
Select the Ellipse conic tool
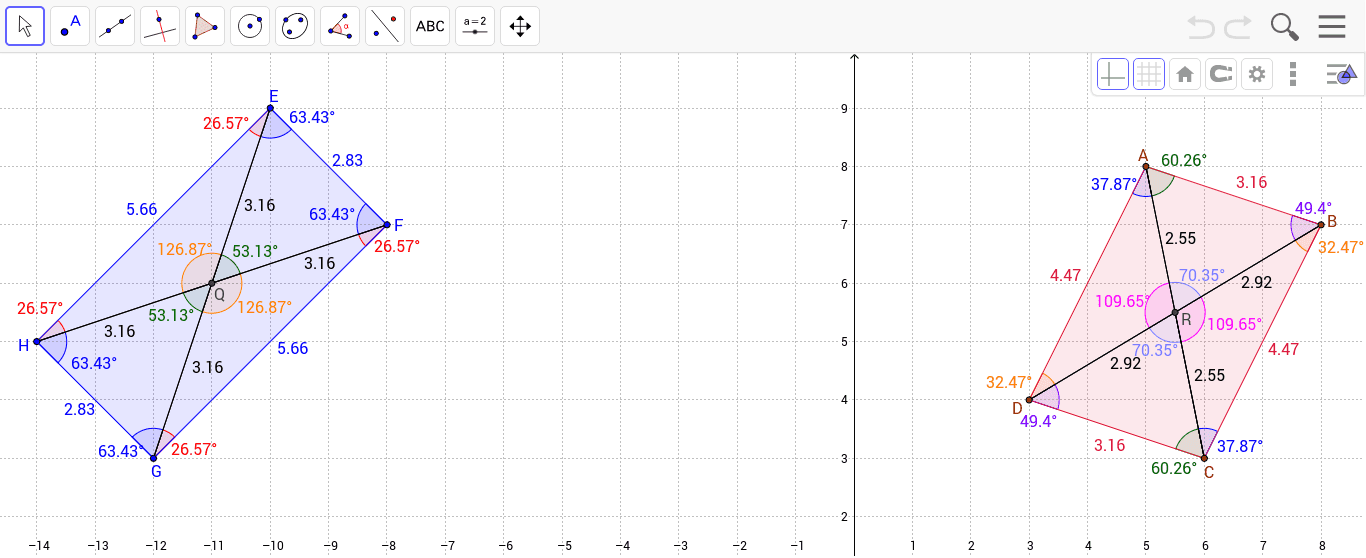(295, 26)
